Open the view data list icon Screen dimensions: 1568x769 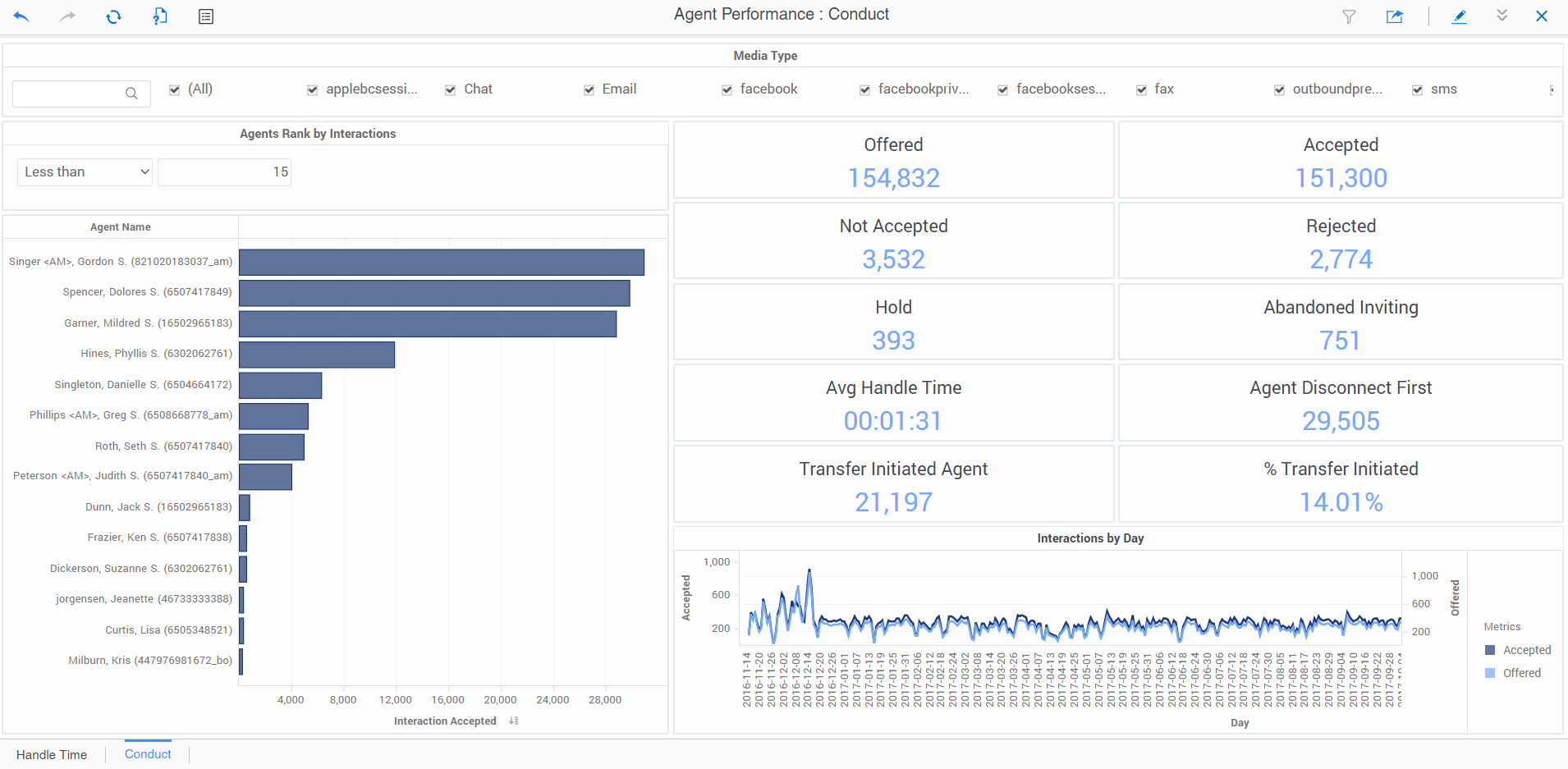click(x=205, y=16)
